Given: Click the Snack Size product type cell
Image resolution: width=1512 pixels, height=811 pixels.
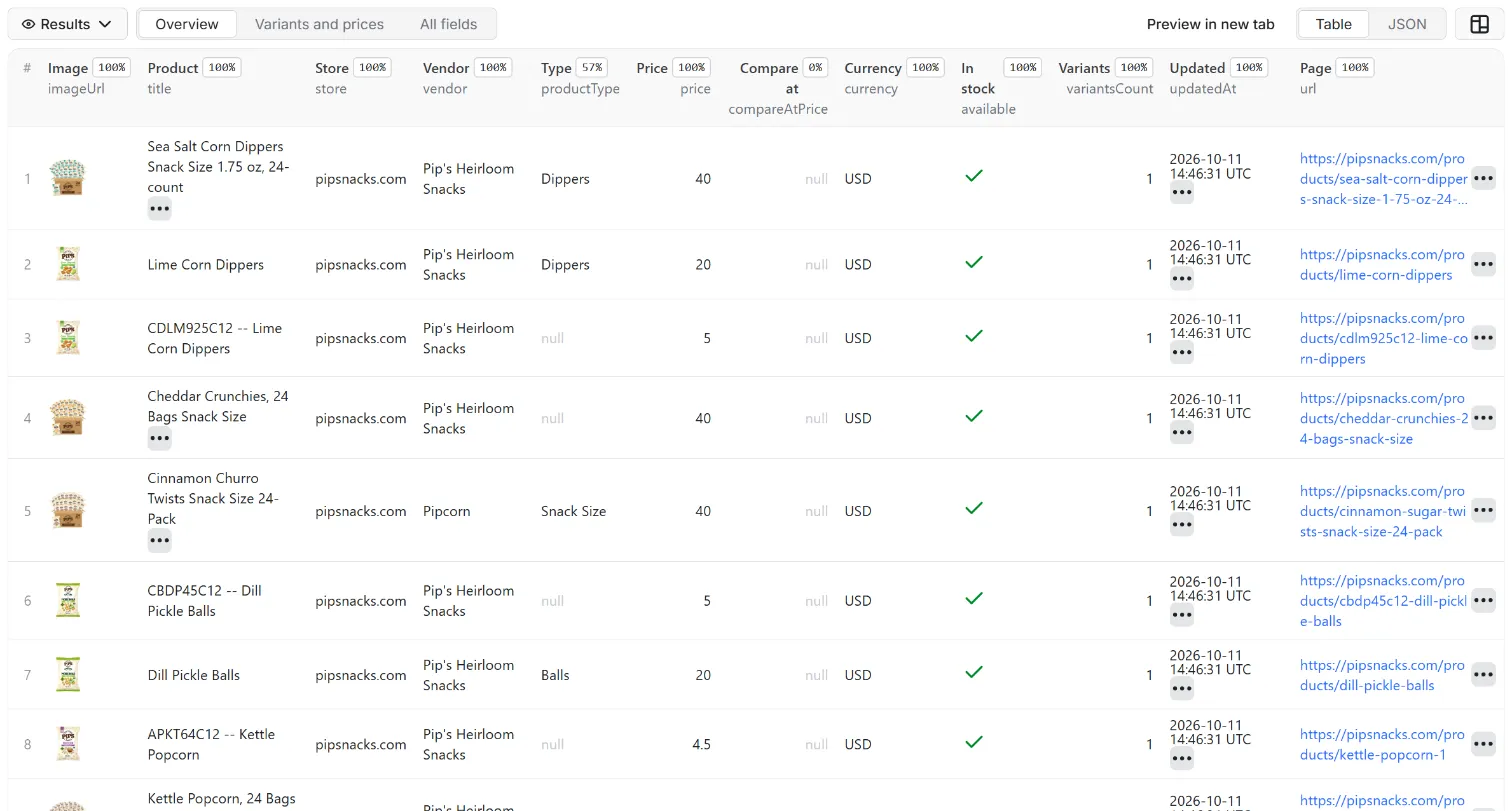Looking at the screenshot, I should click(573, 511).
